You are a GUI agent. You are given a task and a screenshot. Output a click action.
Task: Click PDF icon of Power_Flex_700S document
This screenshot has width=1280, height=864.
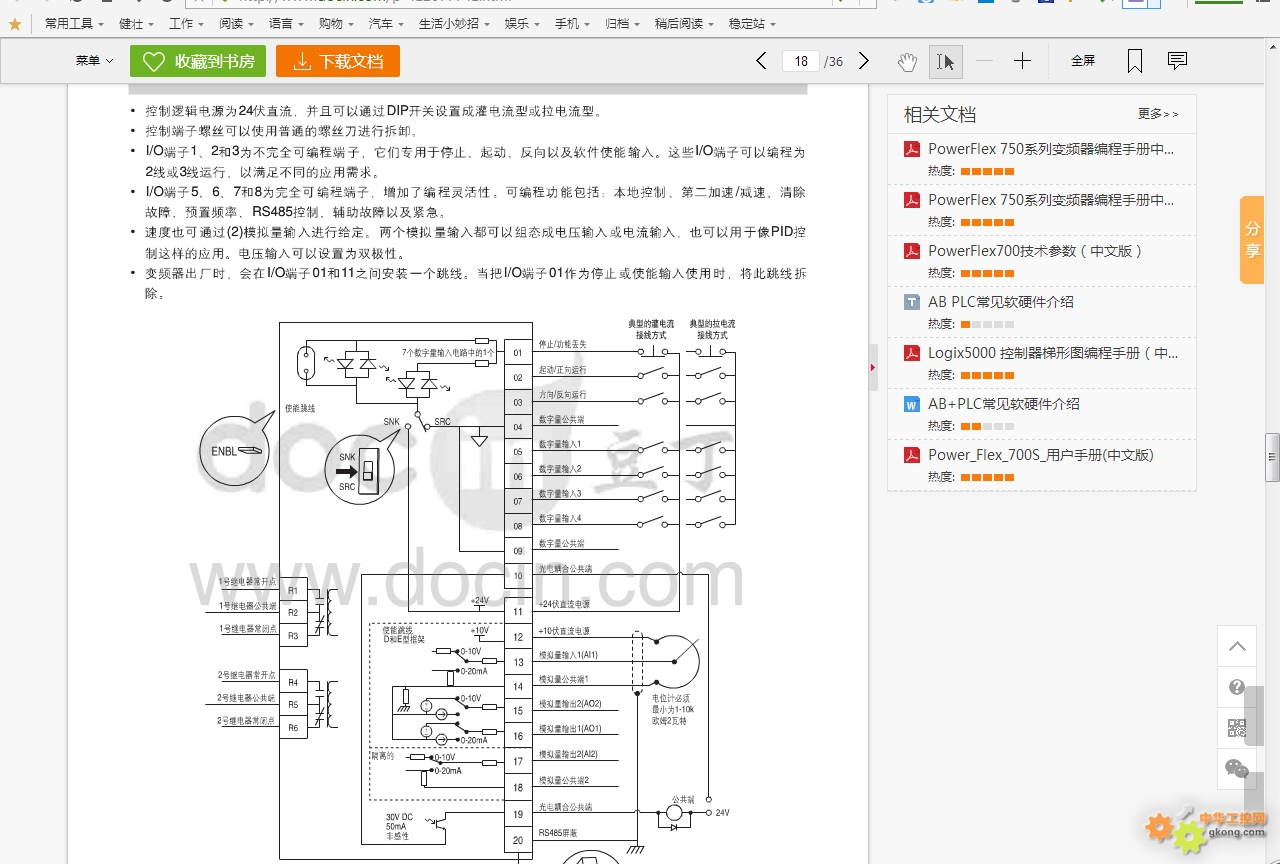[x=912, y=455]
